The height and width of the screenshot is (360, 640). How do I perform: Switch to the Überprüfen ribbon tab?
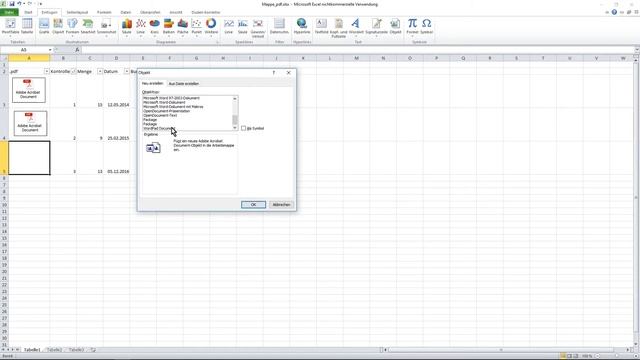pos(150,12)
